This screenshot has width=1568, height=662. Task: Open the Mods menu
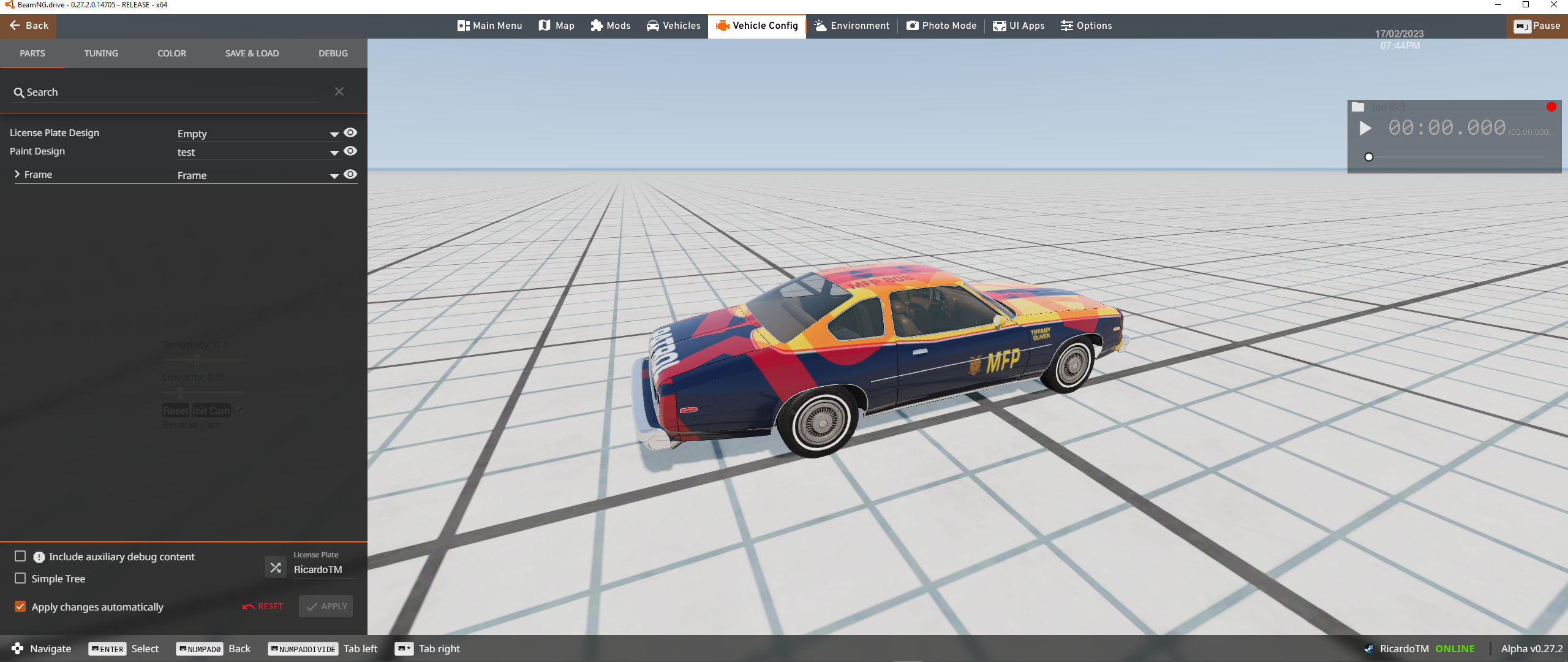click(611, 26)
